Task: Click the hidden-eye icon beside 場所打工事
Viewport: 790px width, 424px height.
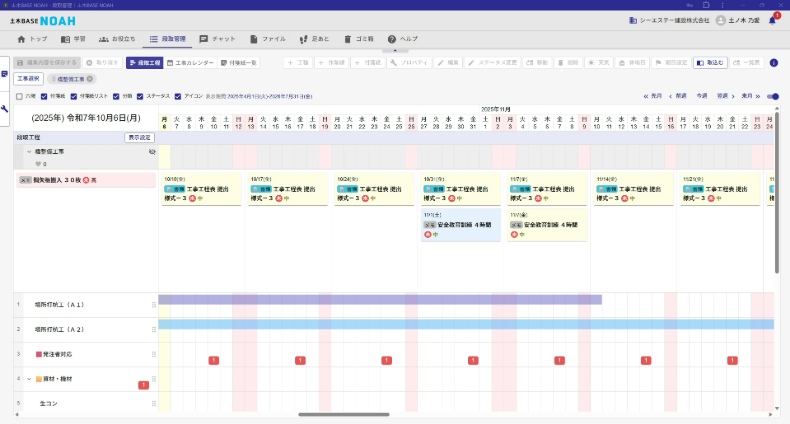Action: tap(152, 152)
